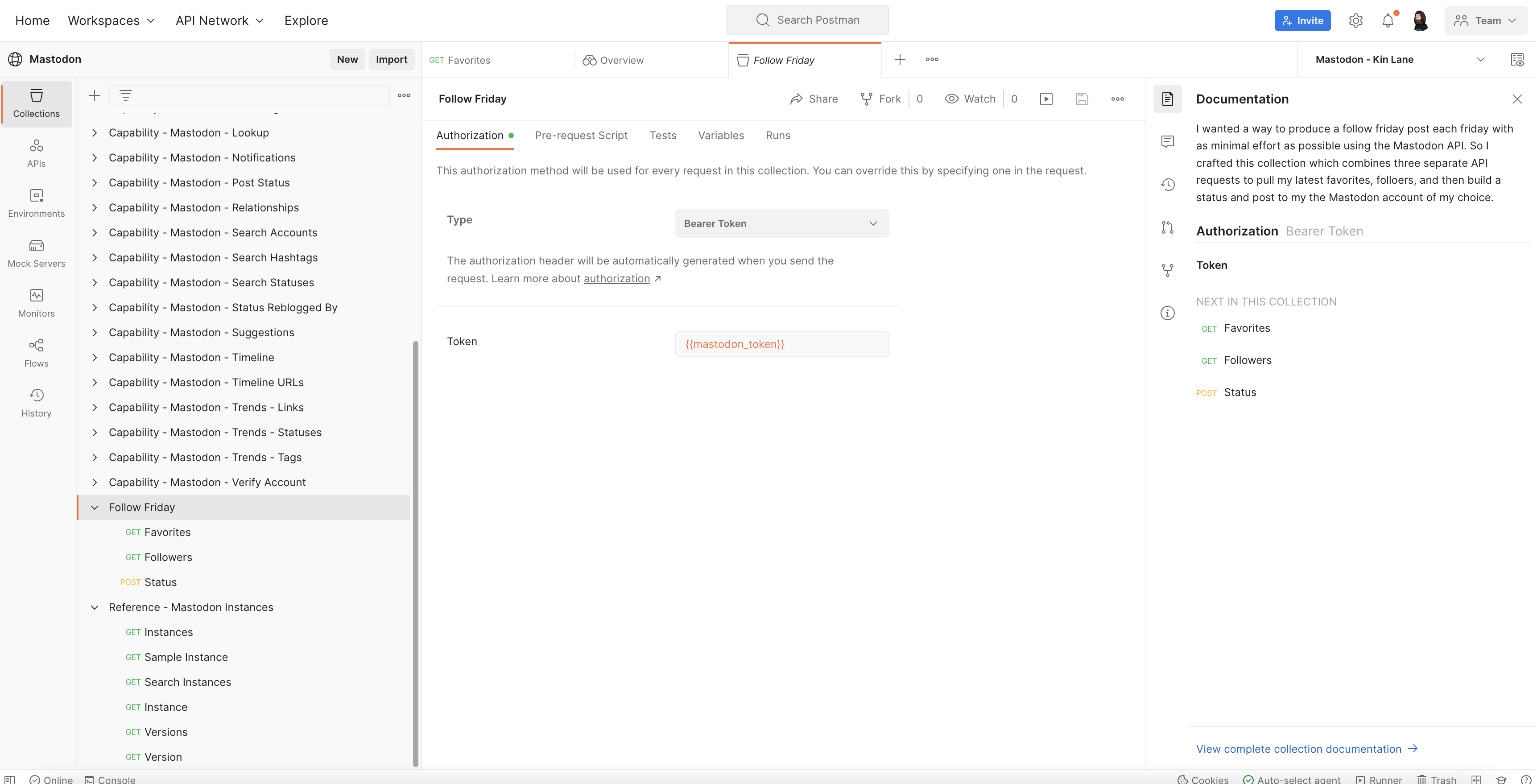Open the Changelog history icon in the right sidebar
Viewport: 1537px width, 784px height.
tap(1168, 184)
